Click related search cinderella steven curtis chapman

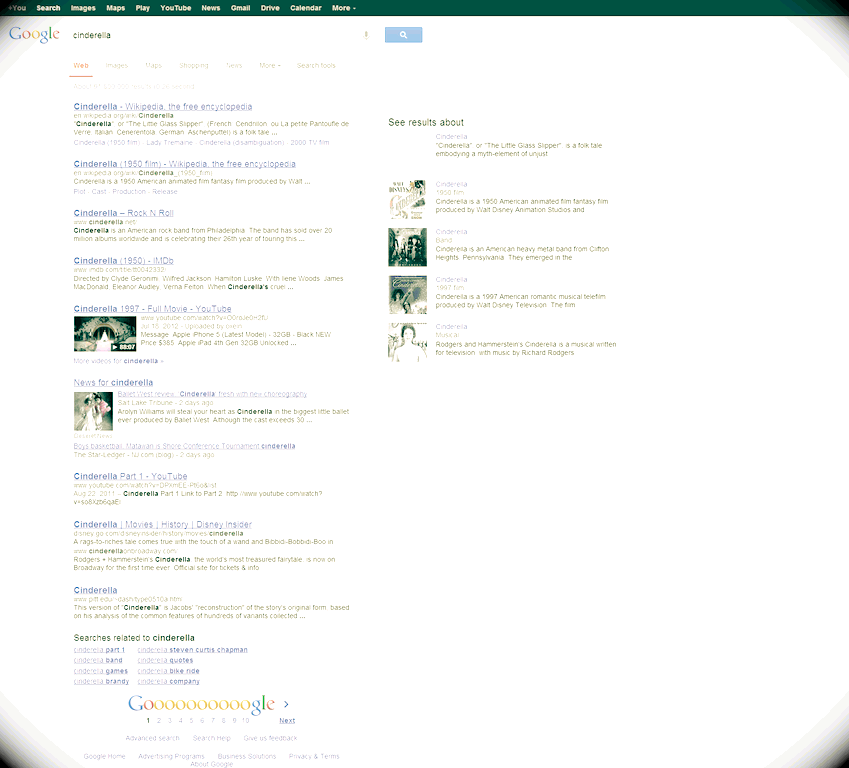tap(193, 650)
